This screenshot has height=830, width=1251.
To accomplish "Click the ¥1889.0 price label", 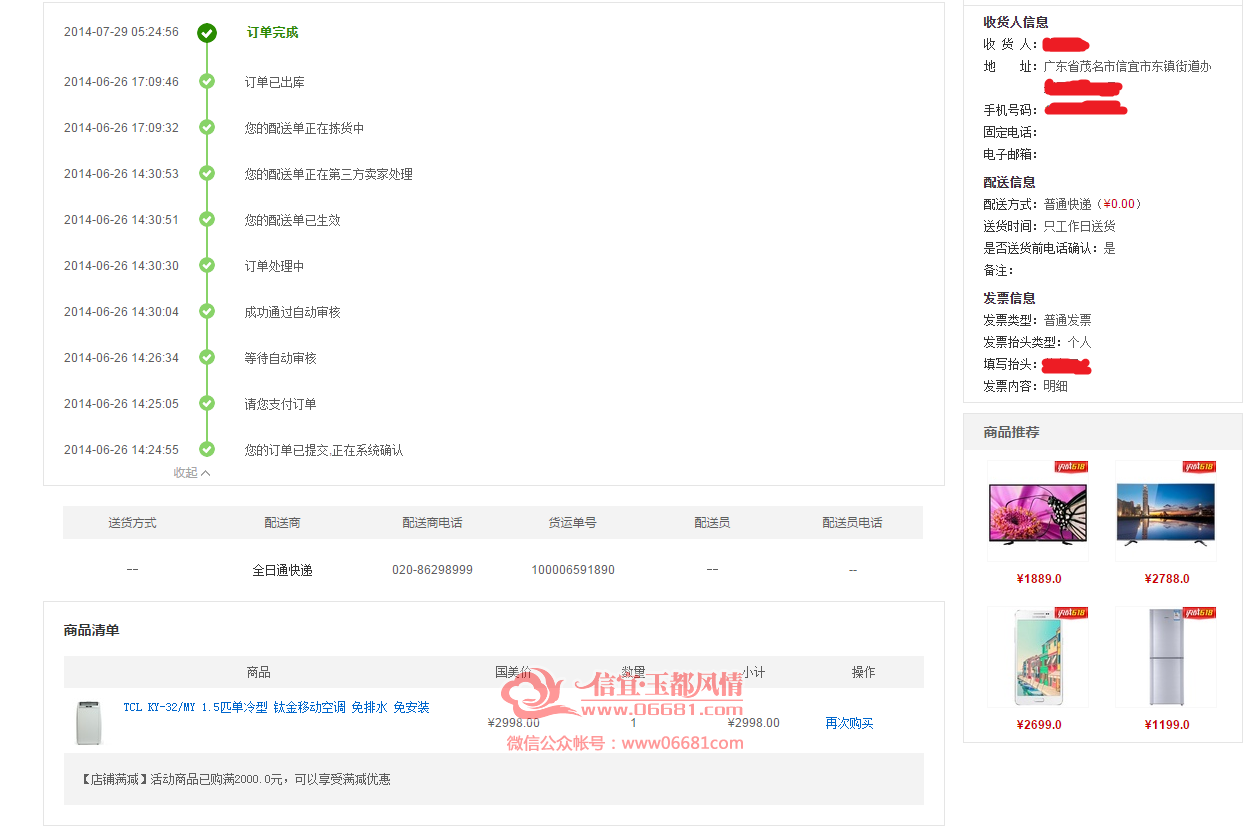I will coord(1039,579).
